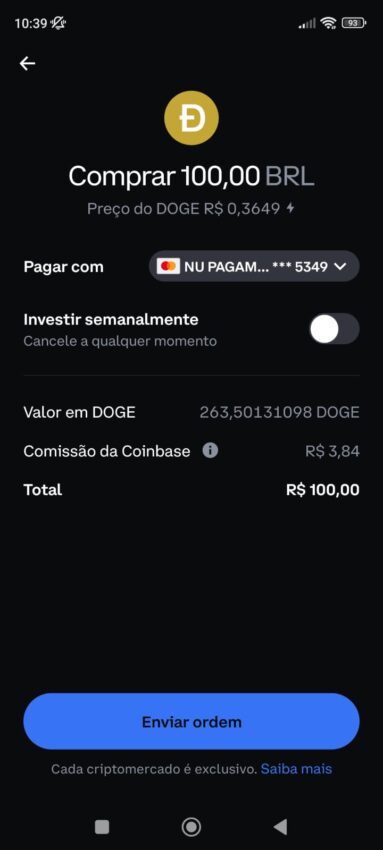The width and height of the screenshot is (383, 850).
Task: Tap the Total R$ 100,00 row
Action: (x=191, y=490)
